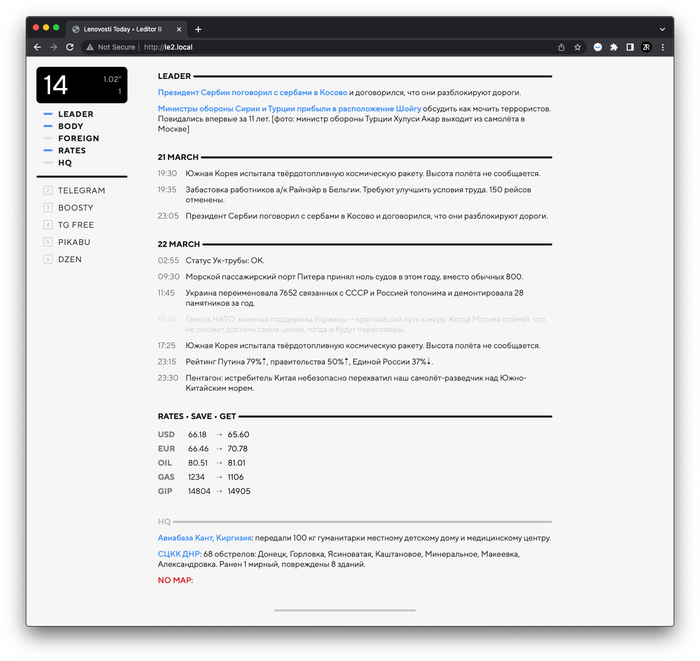Click the red NO MAP label
The height and width of the screenshot is (661, 700).
[175, 580]
